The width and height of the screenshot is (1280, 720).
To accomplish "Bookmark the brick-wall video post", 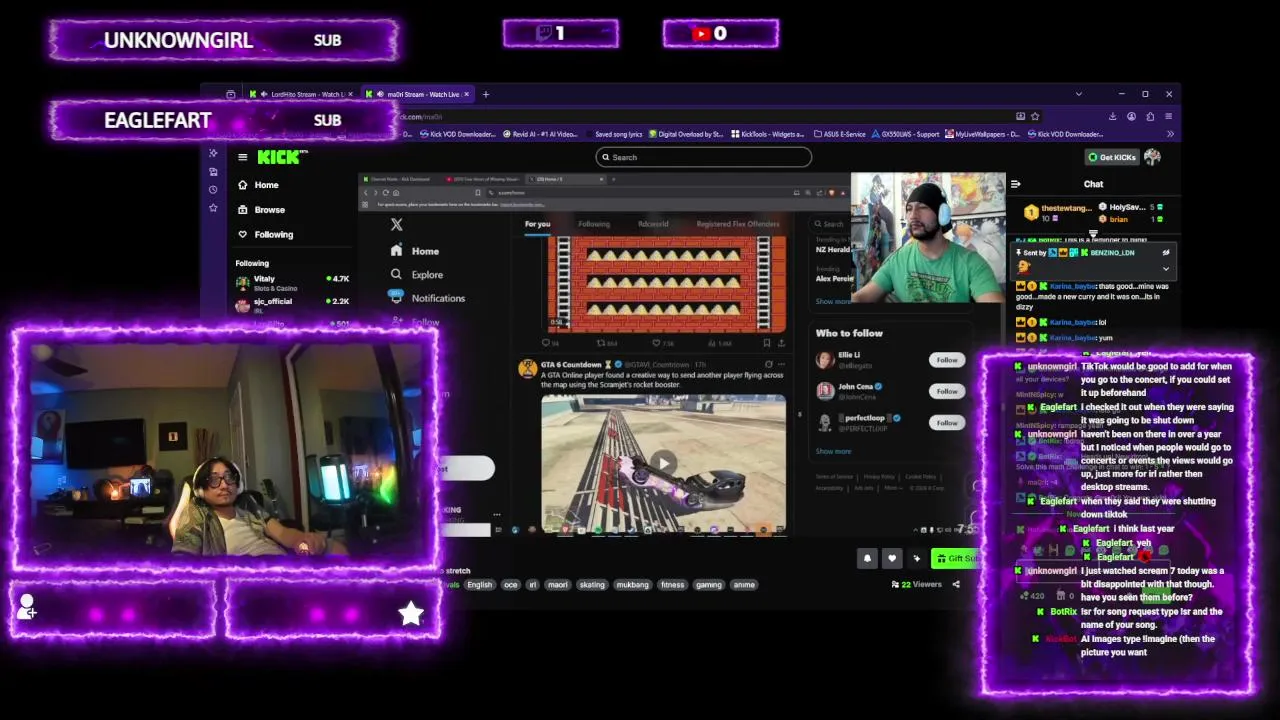I will point(767,343).
